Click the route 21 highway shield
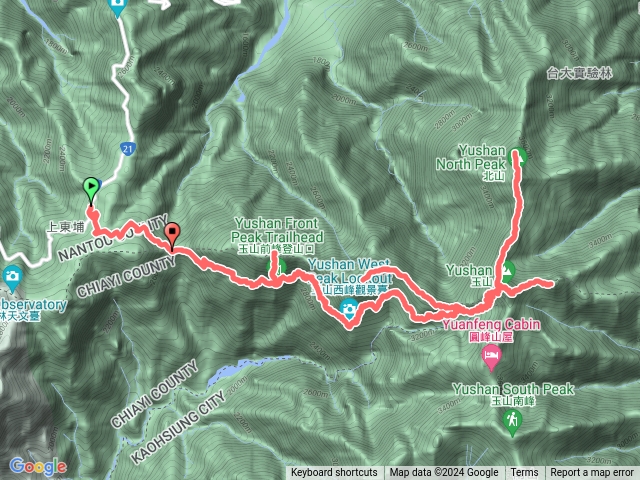640x480 pixels. coord(128,149)
